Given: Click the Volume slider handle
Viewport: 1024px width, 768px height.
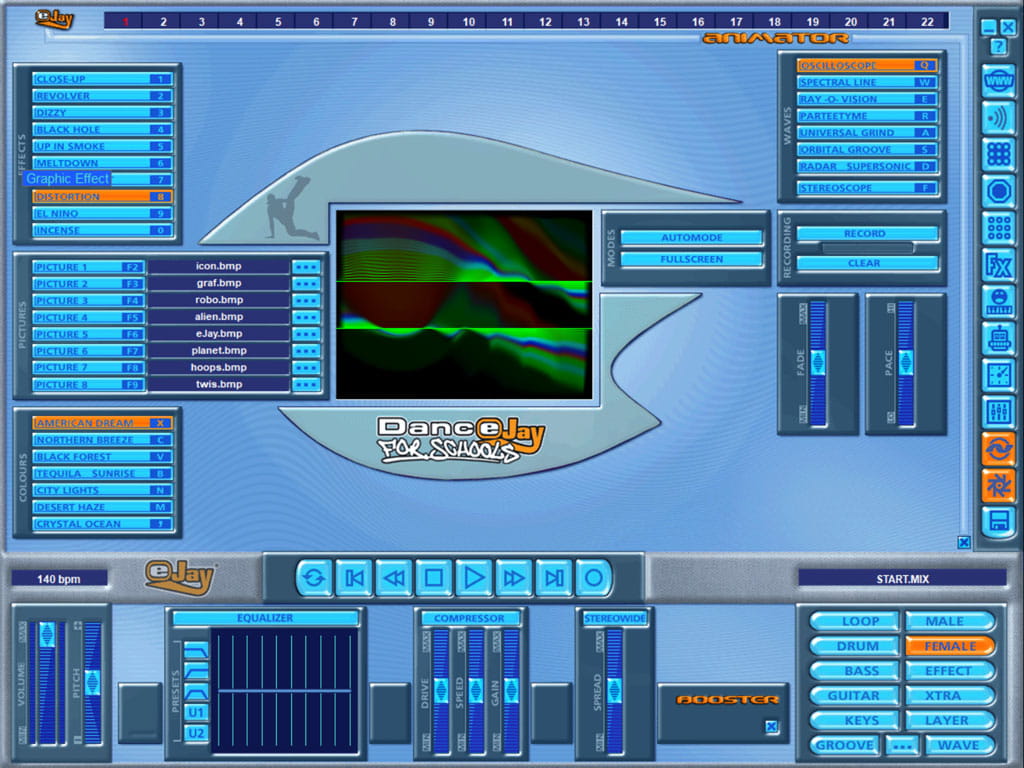Looking at the screenshot, I should [x=47, y=634].
